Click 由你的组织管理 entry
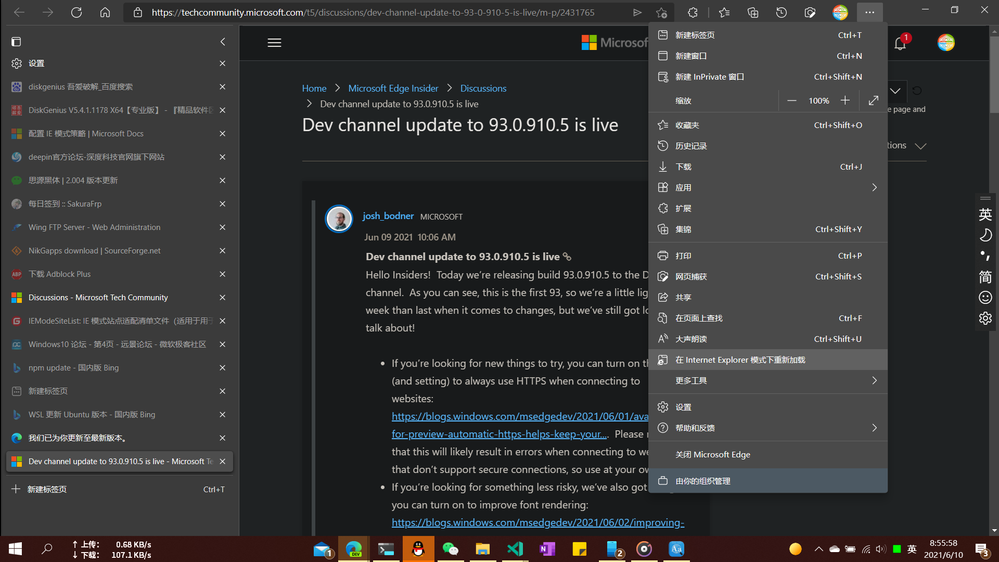 click(768, 481)
